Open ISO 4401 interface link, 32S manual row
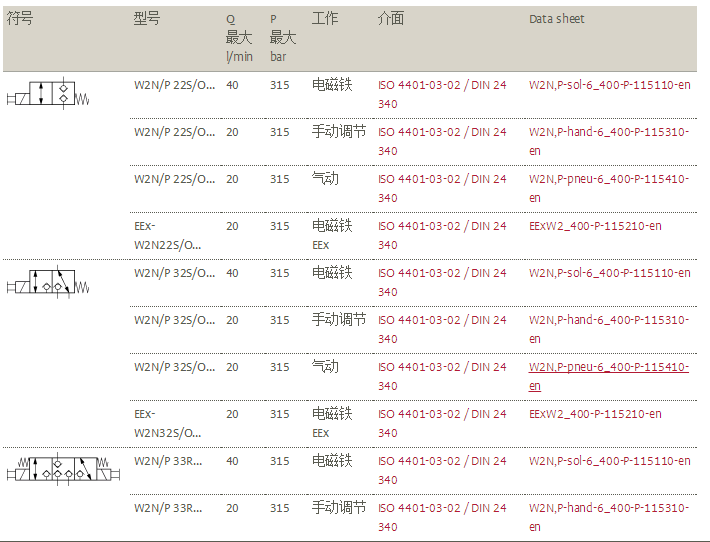The image size is (710, 542). (x=442, y=329)
